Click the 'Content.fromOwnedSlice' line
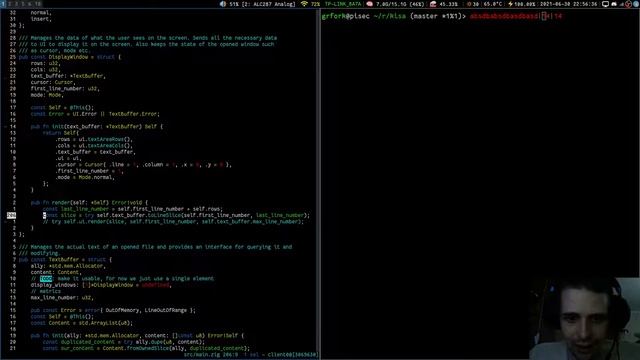 pyautogui.click(x=146, y=348)
